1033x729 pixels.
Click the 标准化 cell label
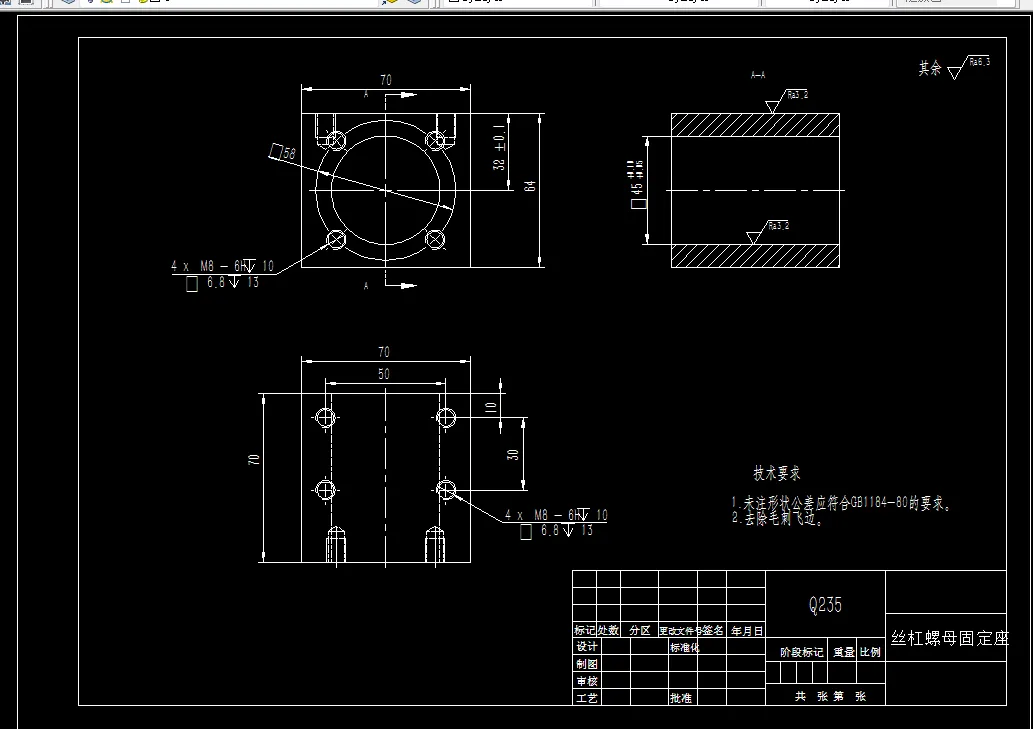pos(684,647)
